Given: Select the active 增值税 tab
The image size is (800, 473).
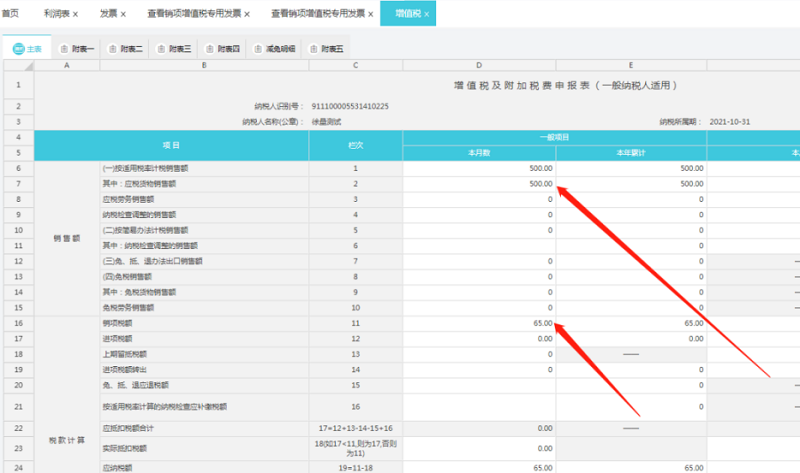Looking at the screenshot, I should click(x=408, y=13).
